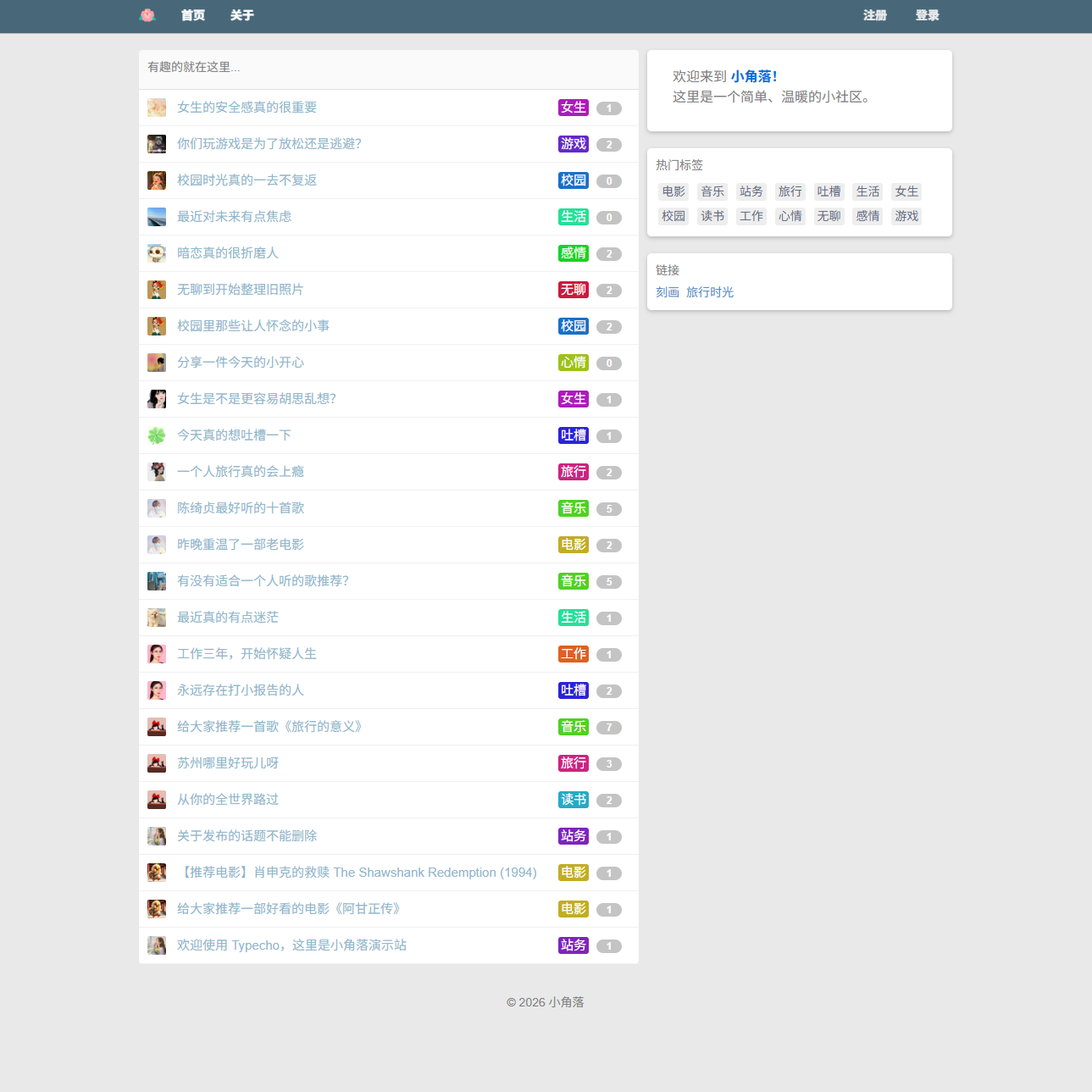1092x1092 pixels.
Task: Click the 游戏 tag badge on gaming post
Action: (574, 144)
